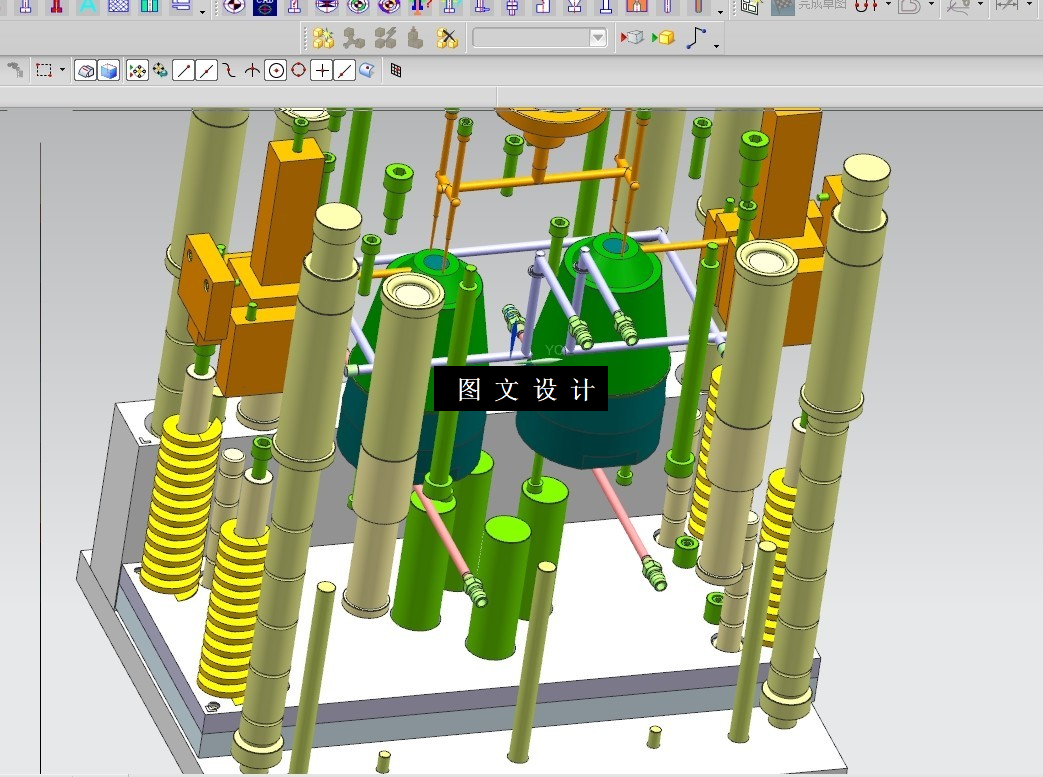This screenshot has height=777, width=1043.
Task: Click the red bolt-shaped icon in top toolbar
Action: click(57, 7)
